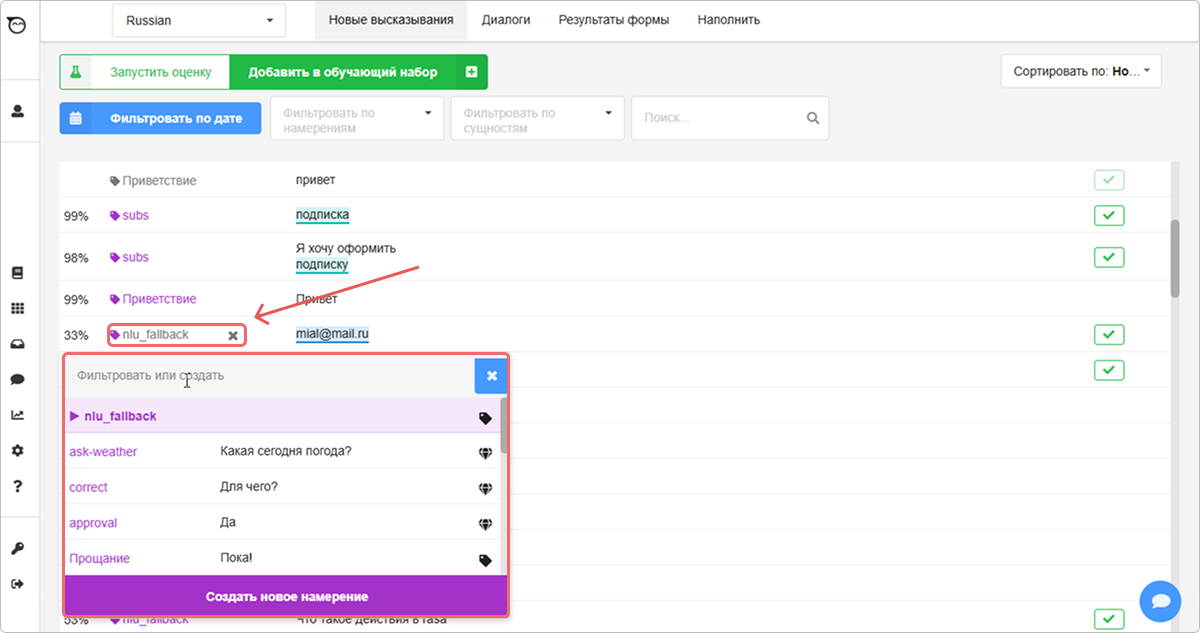
Task: Open the Russian language dropdown
Action: tap(199, 20)
